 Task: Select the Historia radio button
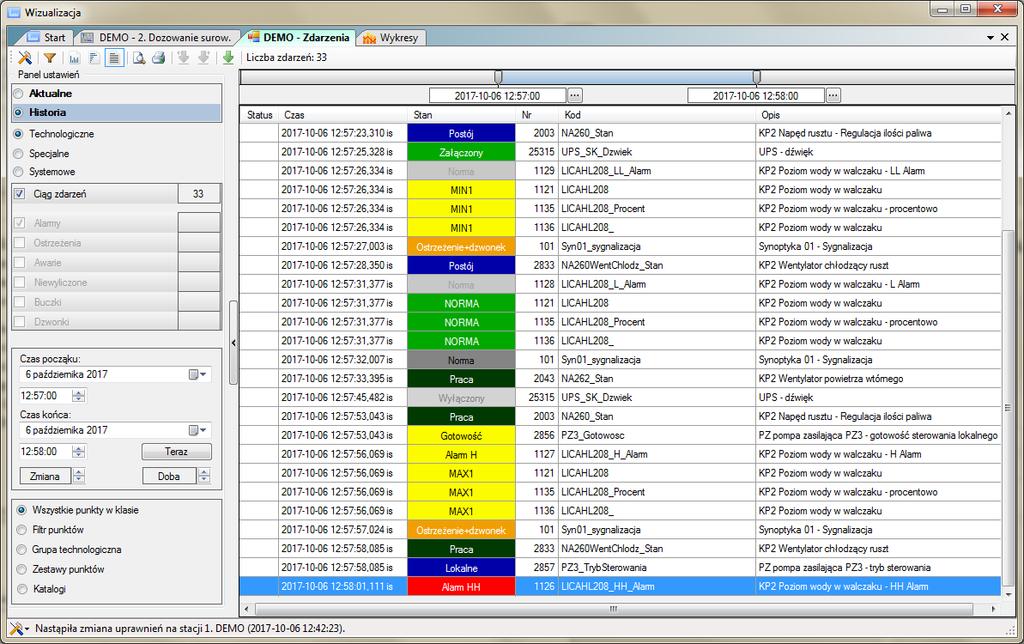[18, 112]
